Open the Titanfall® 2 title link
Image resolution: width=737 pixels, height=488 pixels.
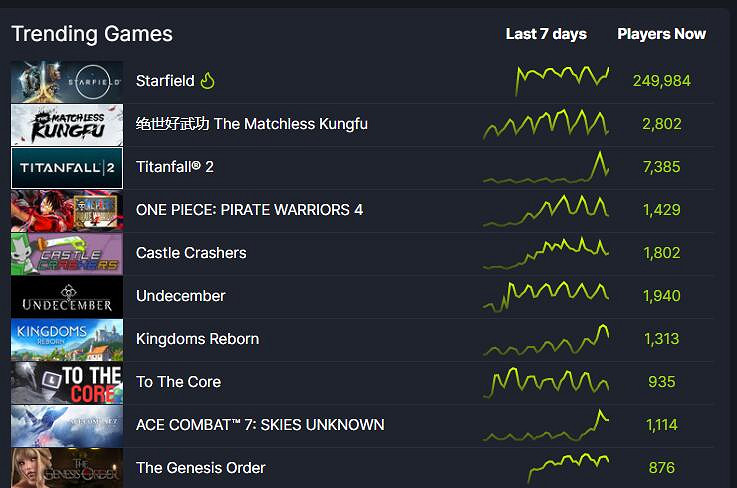[175, 167]
